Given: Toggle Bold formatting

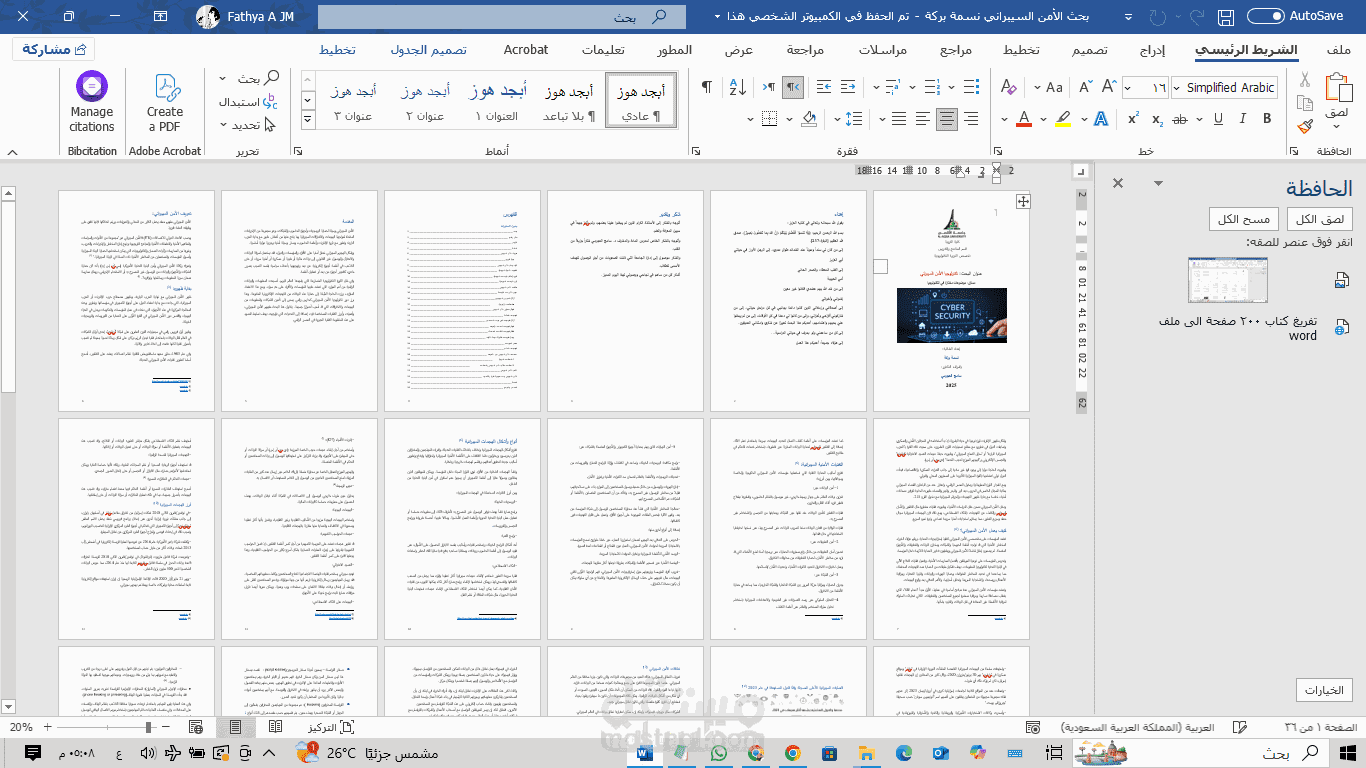Looking at the screenshot, I should (1267, 118).
